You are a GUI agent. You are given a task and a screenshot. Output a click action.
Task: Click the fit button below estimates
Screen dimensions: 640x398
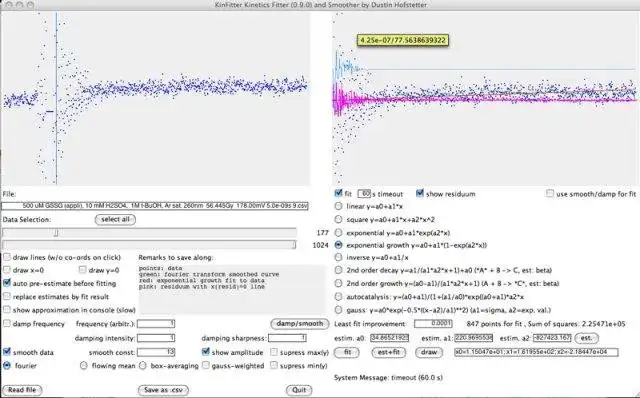coord(347,352)
